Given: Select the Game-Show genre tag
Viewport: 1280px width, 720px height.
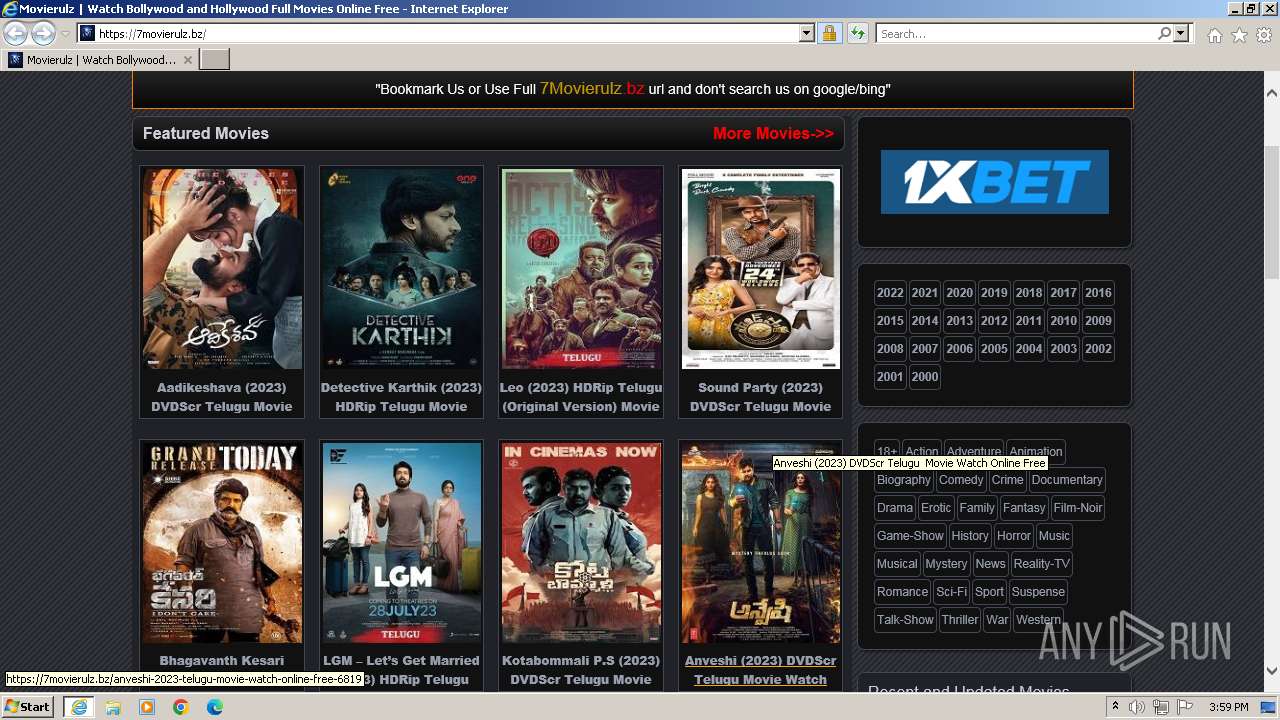Looking at the screenshot, I should point(910,536).
